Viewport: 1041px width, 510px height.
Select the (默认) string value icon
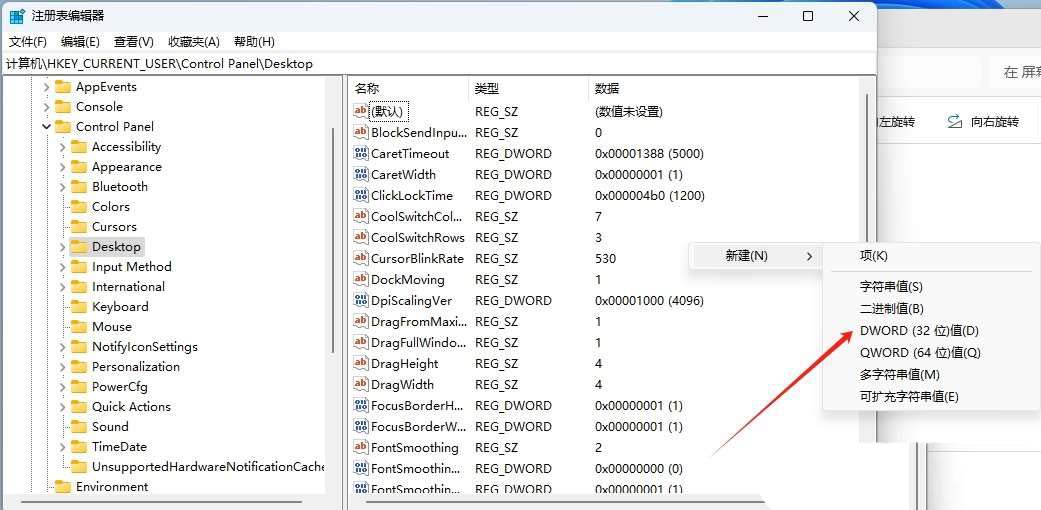pyautogui.click(x=360, y=111)
